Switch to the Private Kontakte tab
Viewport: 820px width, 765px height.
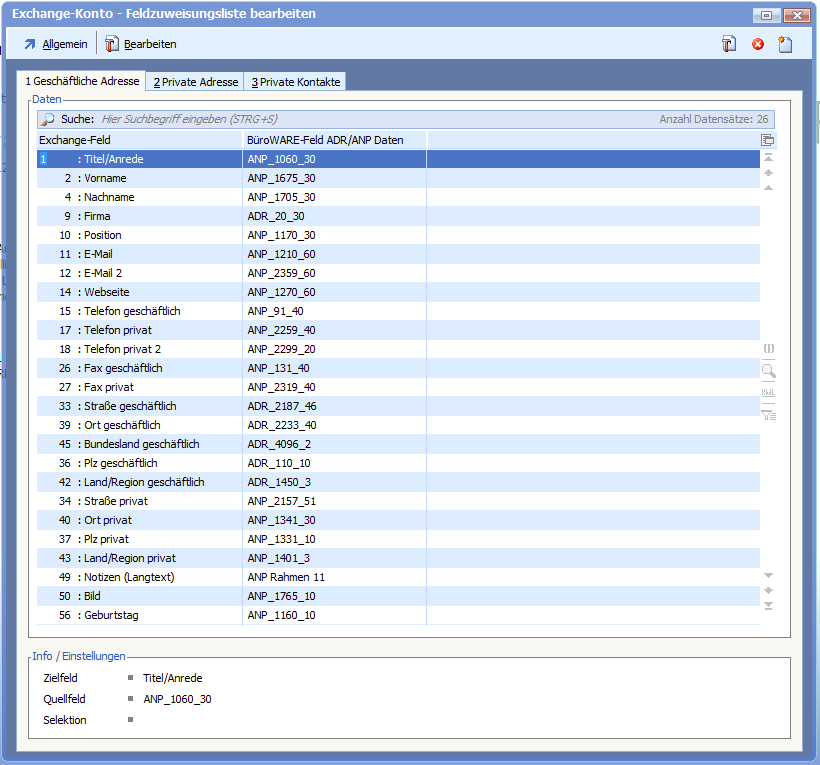(295, 82)
